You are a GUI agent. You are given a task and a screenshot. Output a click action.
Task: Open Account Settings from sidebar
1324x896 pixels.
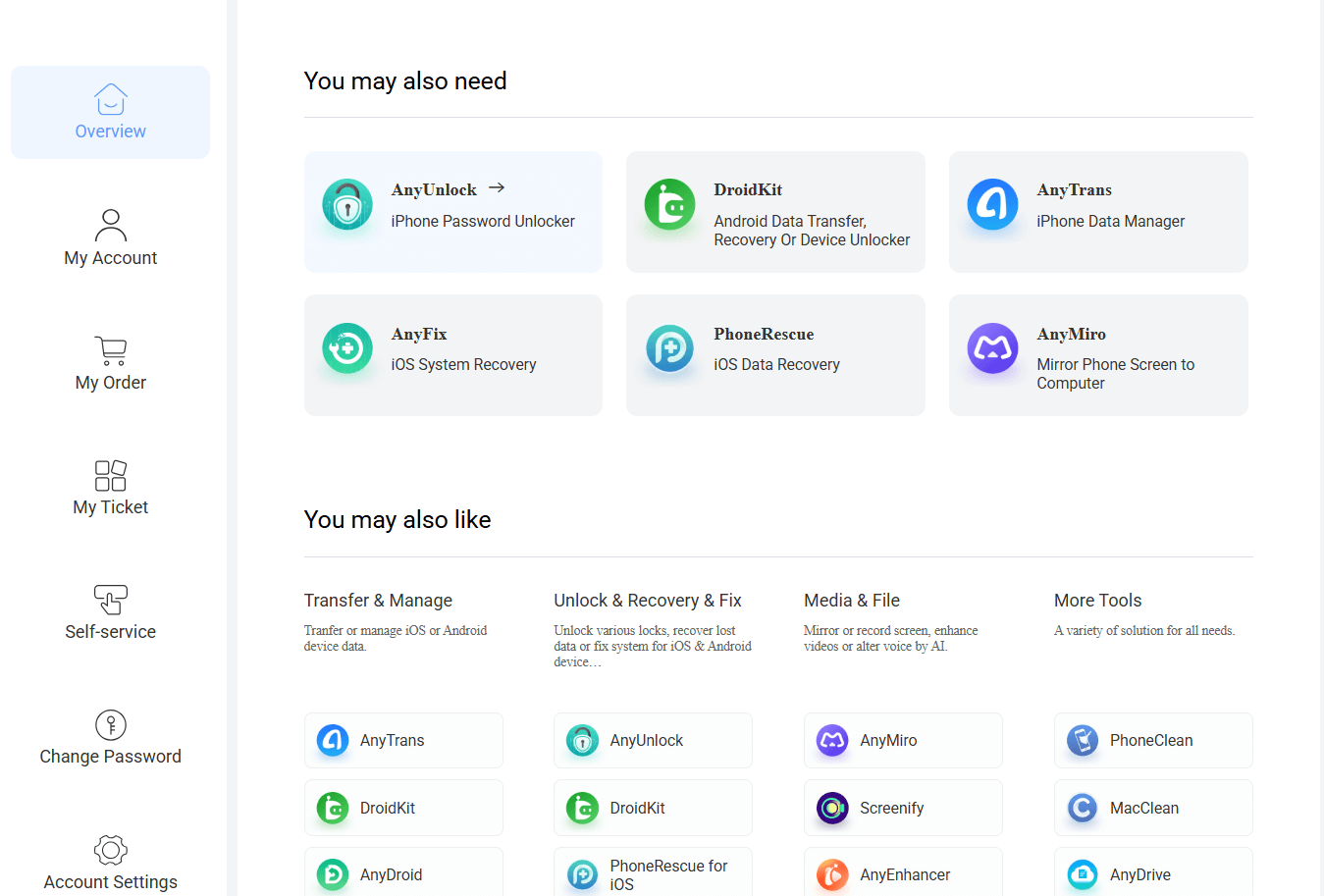pos(110,863)
